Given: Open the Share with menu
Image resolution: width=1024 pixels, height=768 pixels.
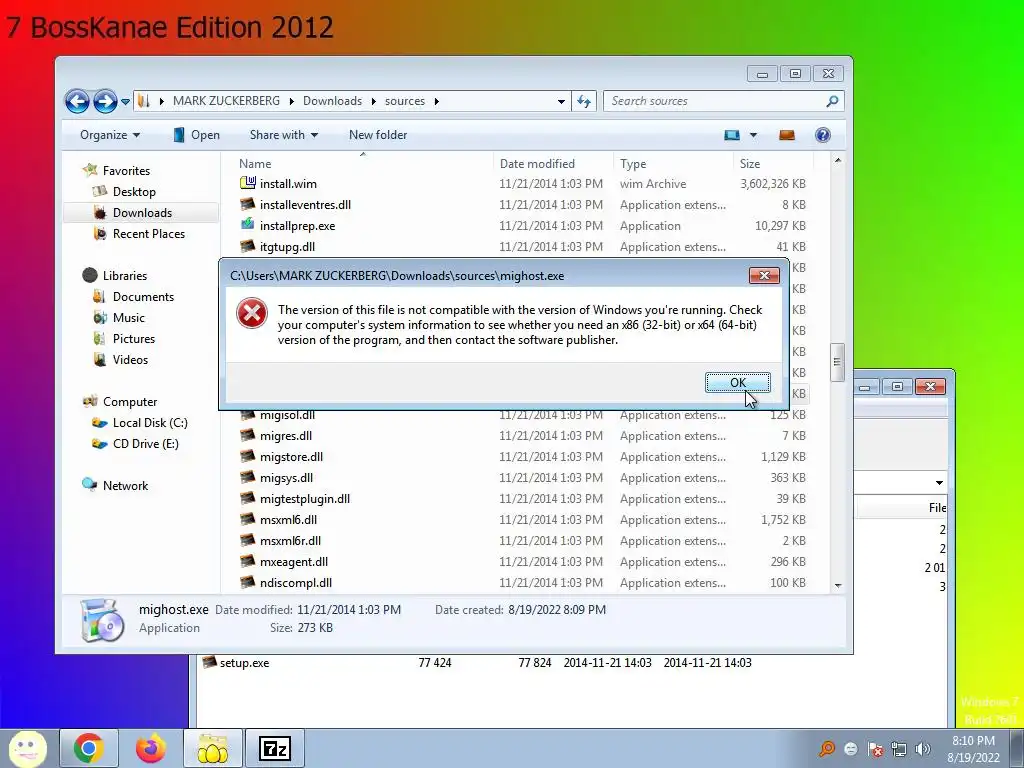Looking at the screenshot, I should pyautogui.click(x=283, y=135).
